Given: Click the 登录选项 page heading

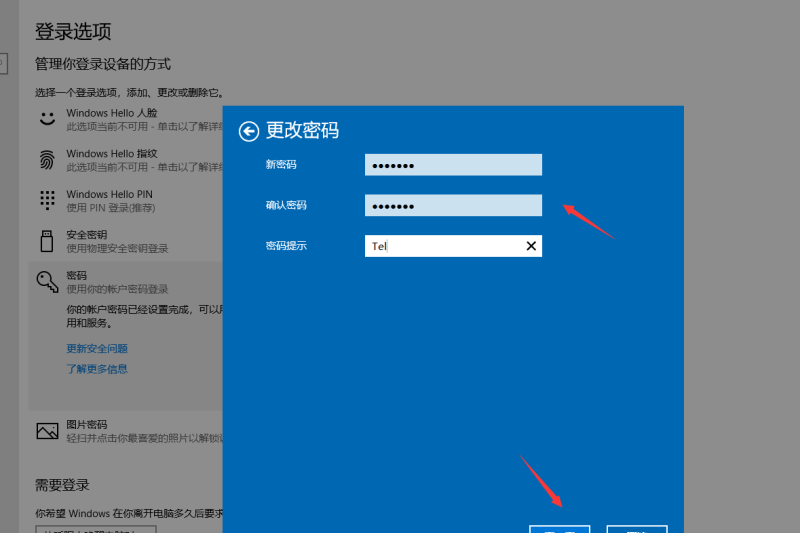Looking at the screenshot, I should tap(73, 32).
